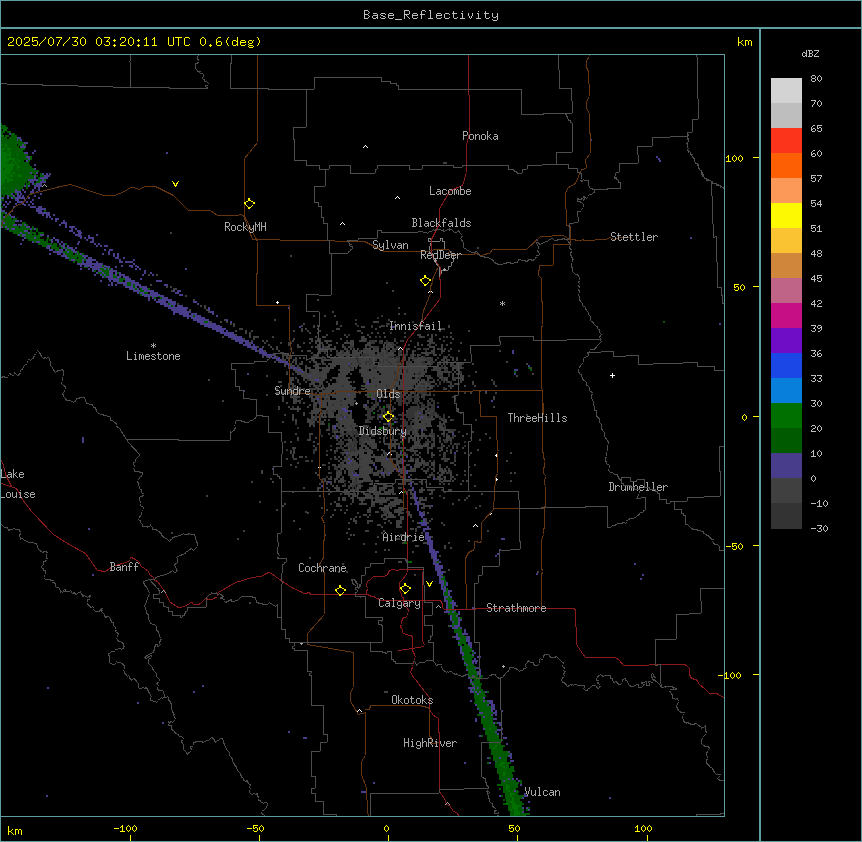Click the 100 tick on the right axis
This screenshot has height=842, width=862.
[734, 158]
